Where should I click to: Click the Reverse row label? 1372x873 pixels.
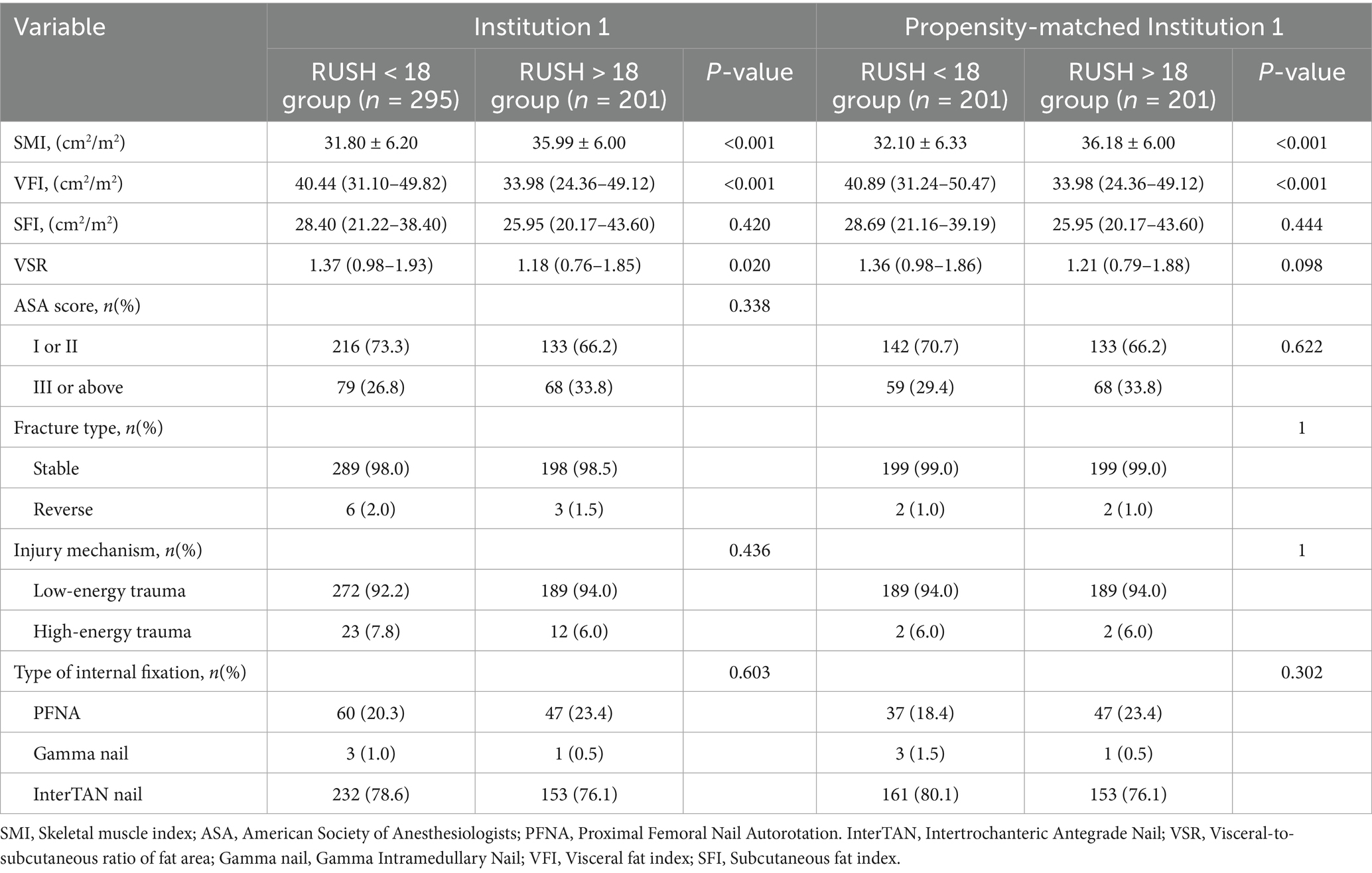[x=63, y=509]
